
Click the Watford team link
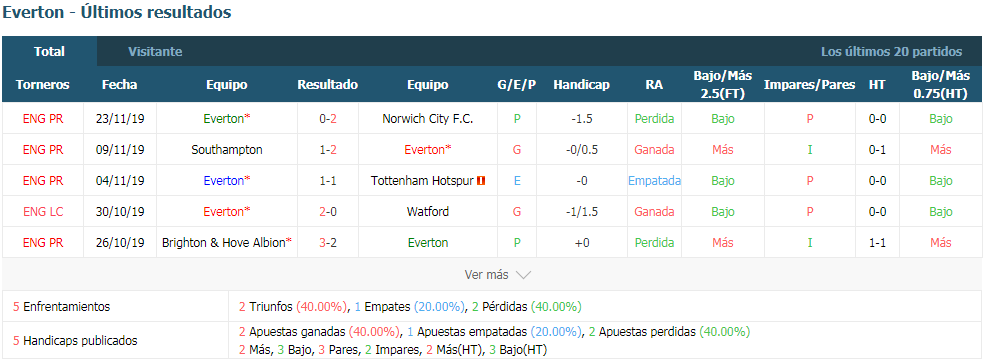427,211
